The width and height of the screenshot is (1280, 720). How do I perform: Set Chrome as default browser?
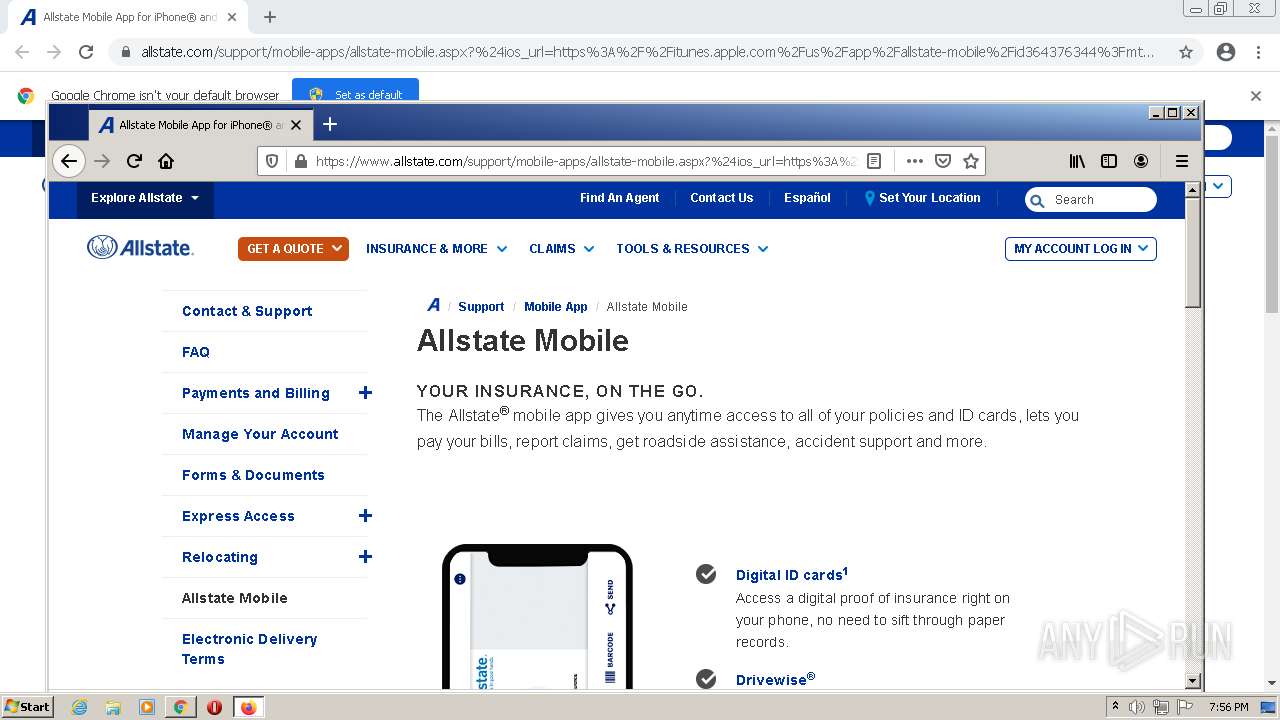click(x=355, y=94)
